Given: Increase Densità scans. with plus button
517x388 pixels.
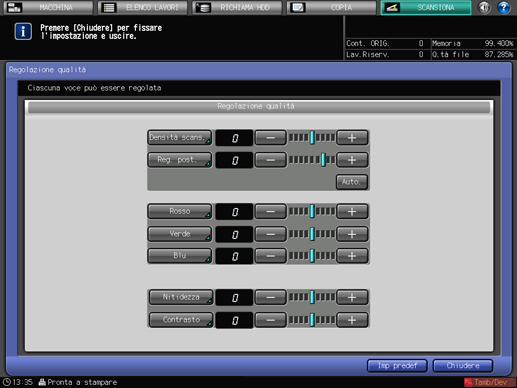Looking at the screenshot, I should pos(352,138).
